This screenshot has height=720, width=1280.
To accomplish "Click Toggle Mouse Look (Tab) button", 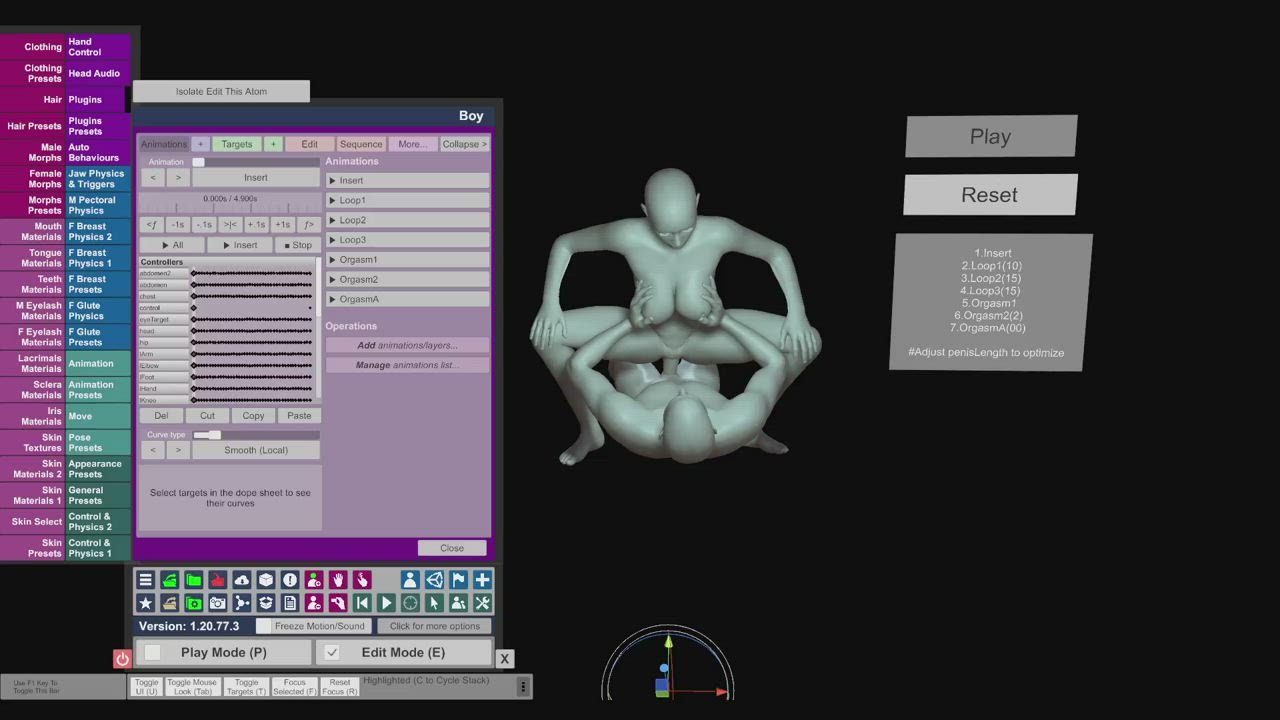I will tap(191, 687).
